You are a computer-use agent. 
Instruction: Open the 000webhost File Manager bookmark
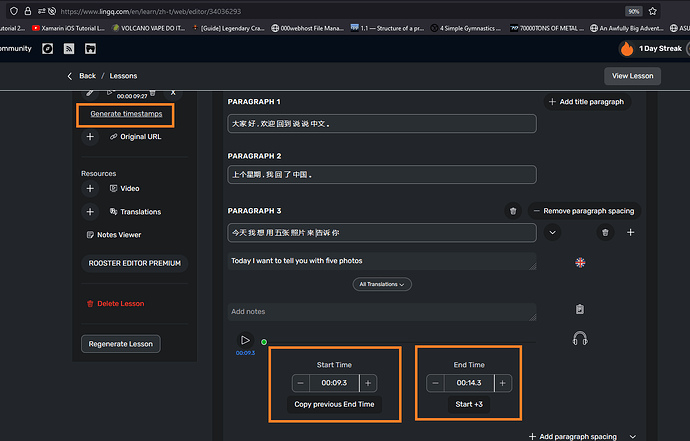pyautogui.click(x=308, y=28)
